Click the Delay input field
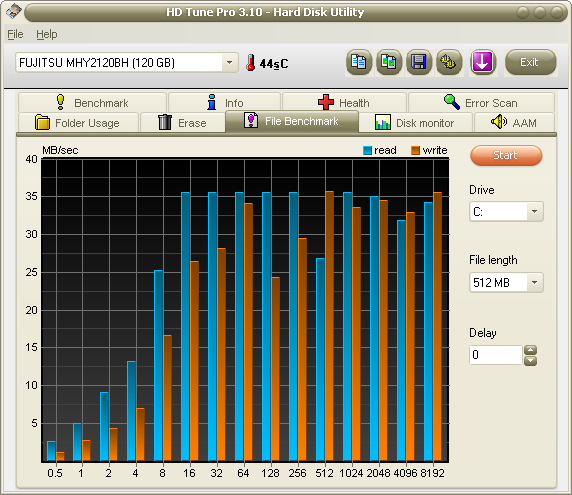 [496, 355]
